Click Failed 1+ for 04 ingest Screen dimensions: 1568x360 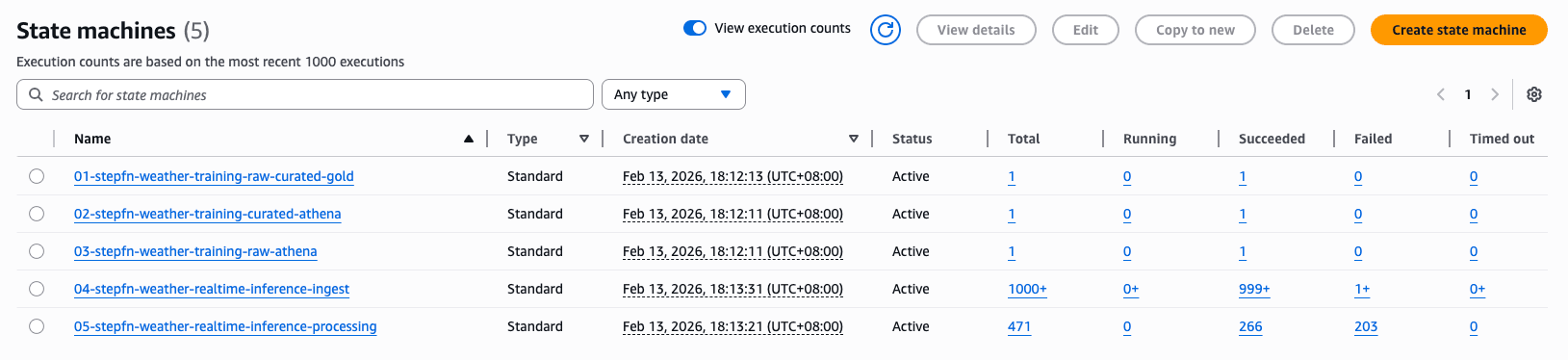tap(1362, 289)
